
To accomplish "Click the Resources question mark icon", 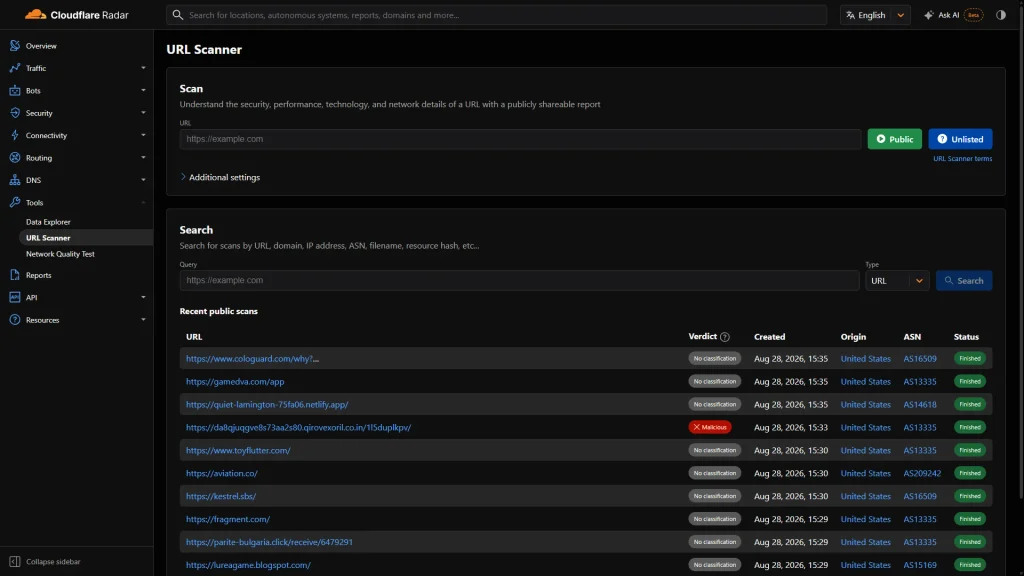I will point(15,320).
